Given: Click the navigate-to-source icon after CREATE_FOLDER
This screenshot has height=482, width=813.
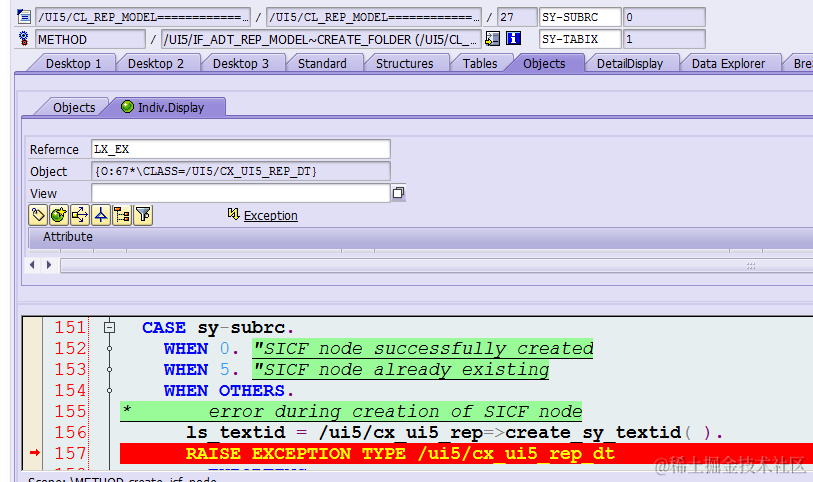Looking at the screenshot, I should point(493,39).
